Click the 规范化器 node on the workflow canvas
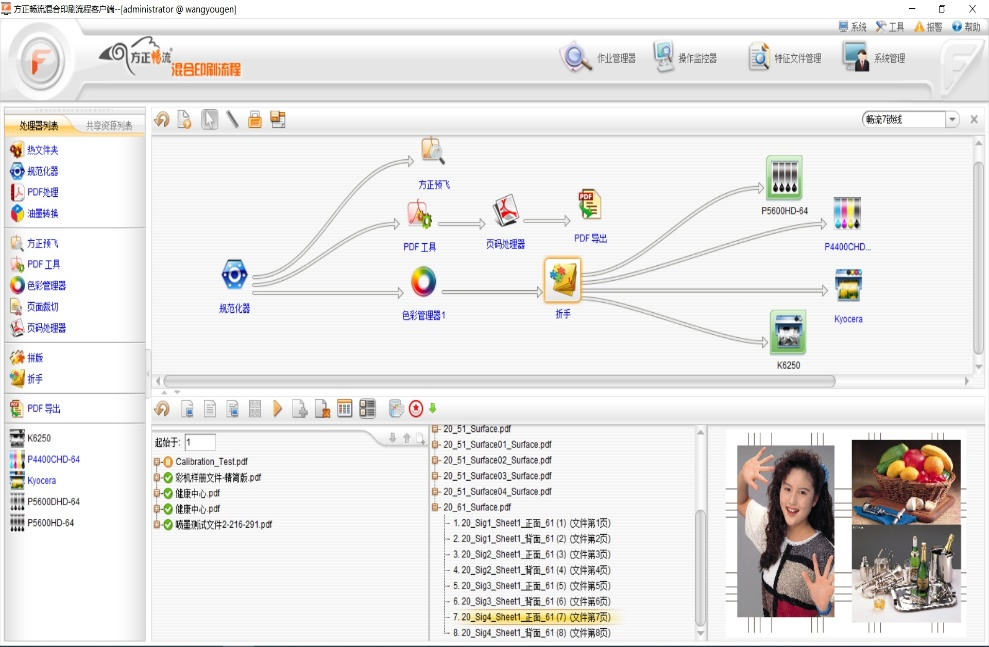Viewport: 989px width, 647px height. (234, 276)
